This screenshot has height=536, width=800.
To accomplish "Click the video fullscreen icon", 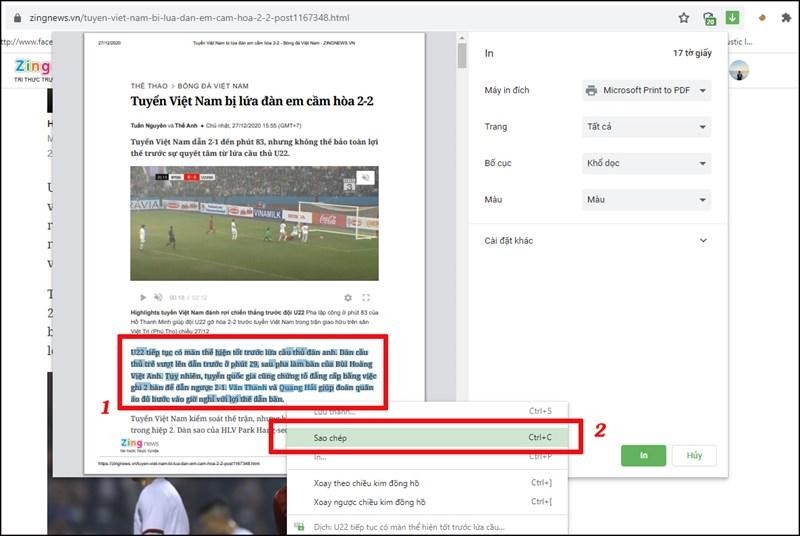I will click(x=366, y=297).
